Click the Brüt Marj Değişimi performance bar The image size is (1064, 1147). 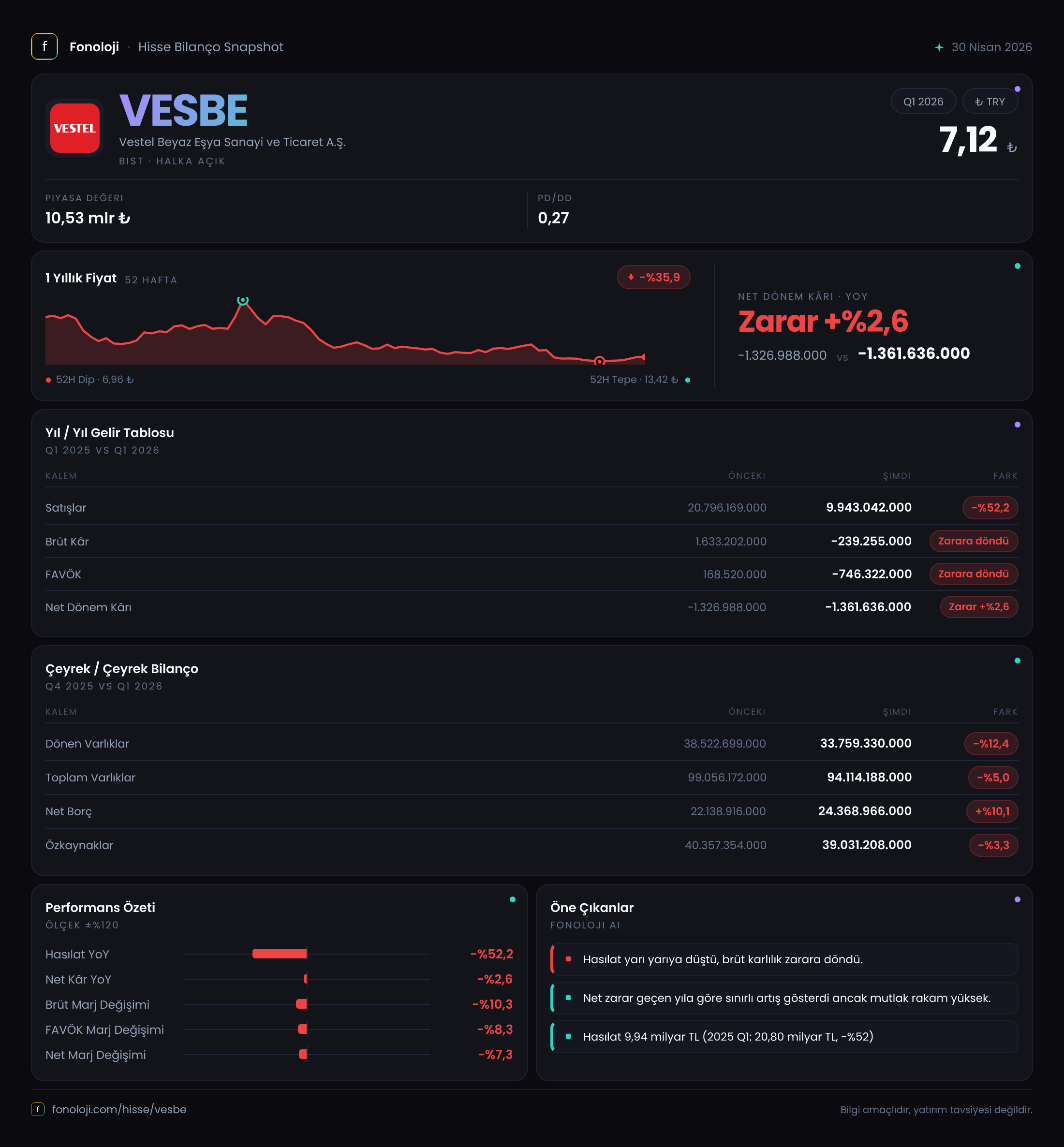[x=301, y=1004]
